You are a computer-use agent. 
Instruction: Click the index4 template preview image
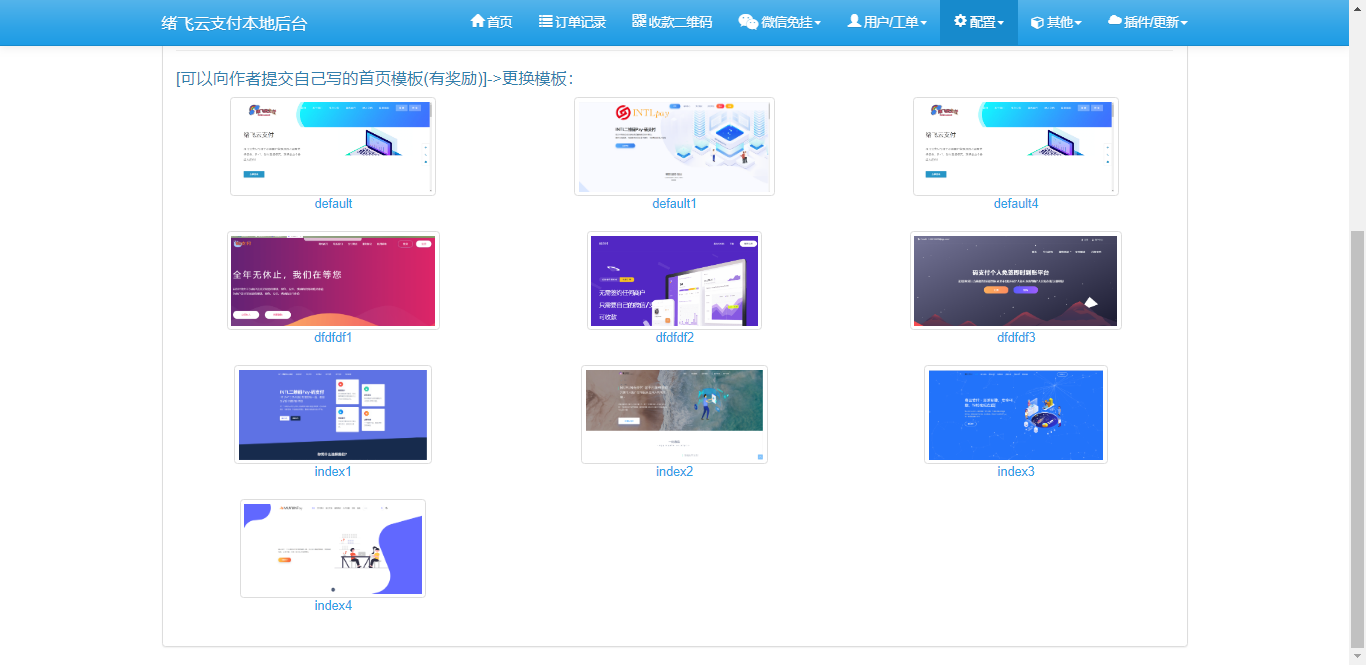[x=333, y=548]
